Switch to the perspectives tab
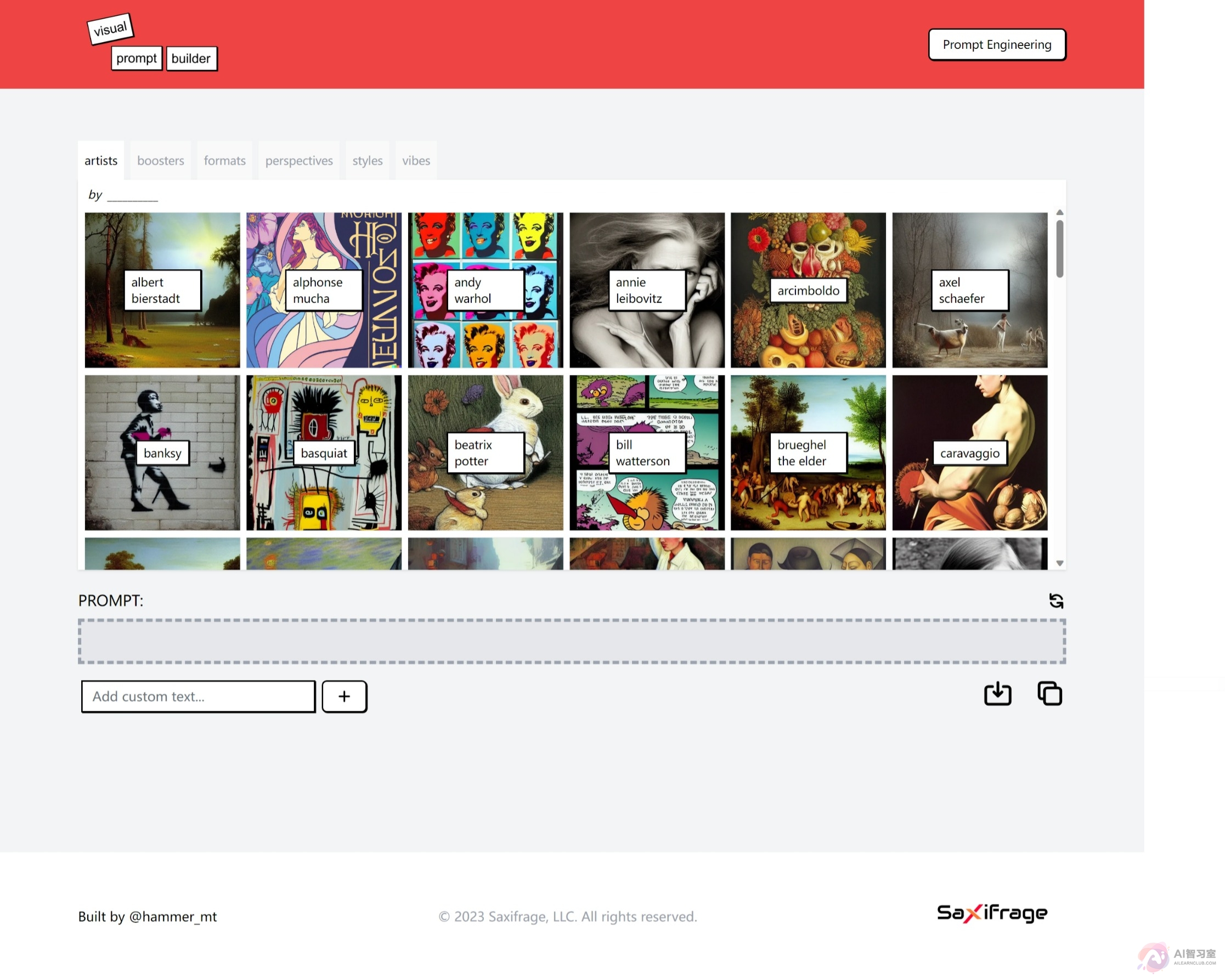Viewport: 1225px width, 980px height. coord(299,160)
